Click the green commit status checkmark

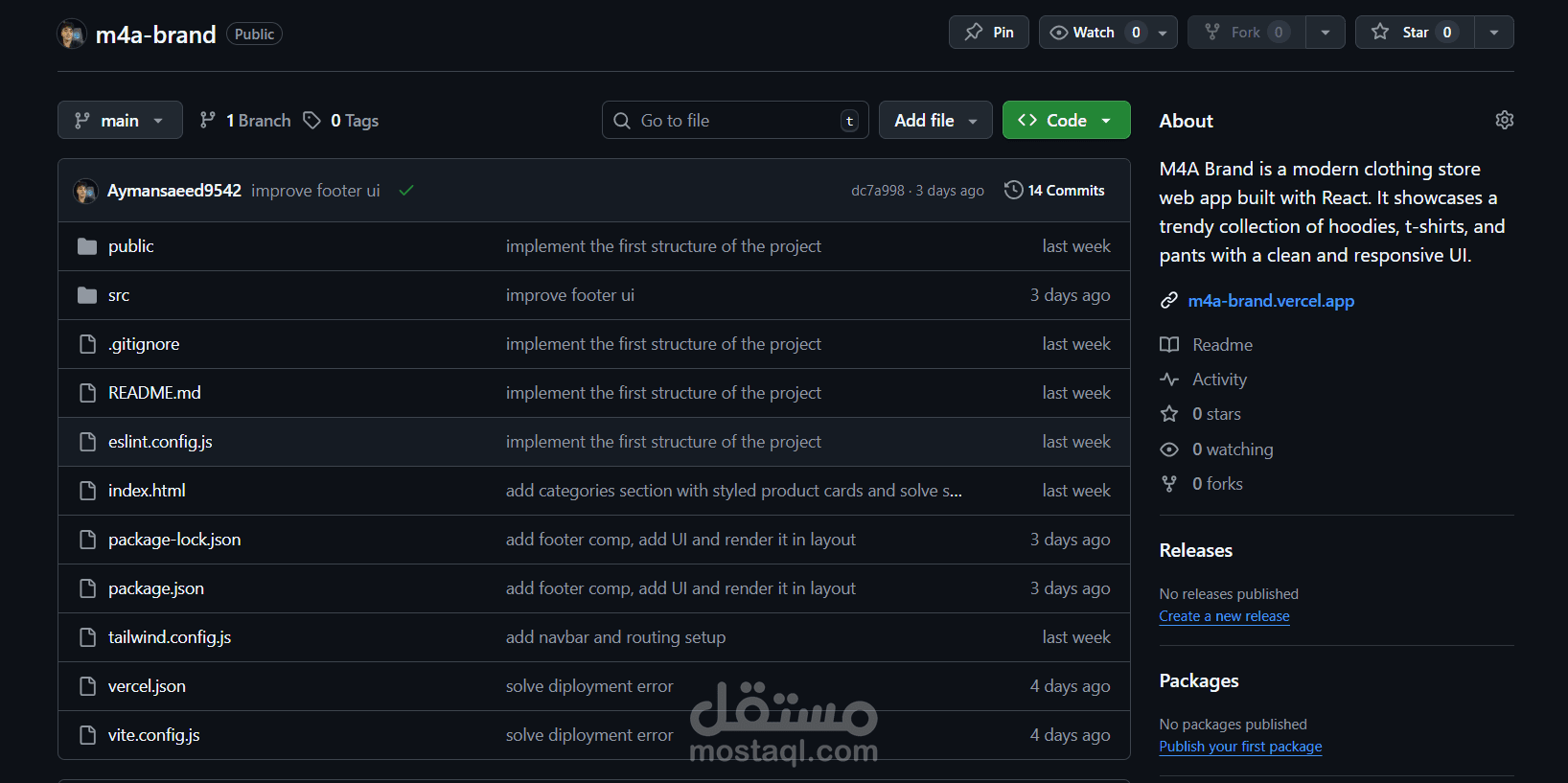tap(406, 191)
